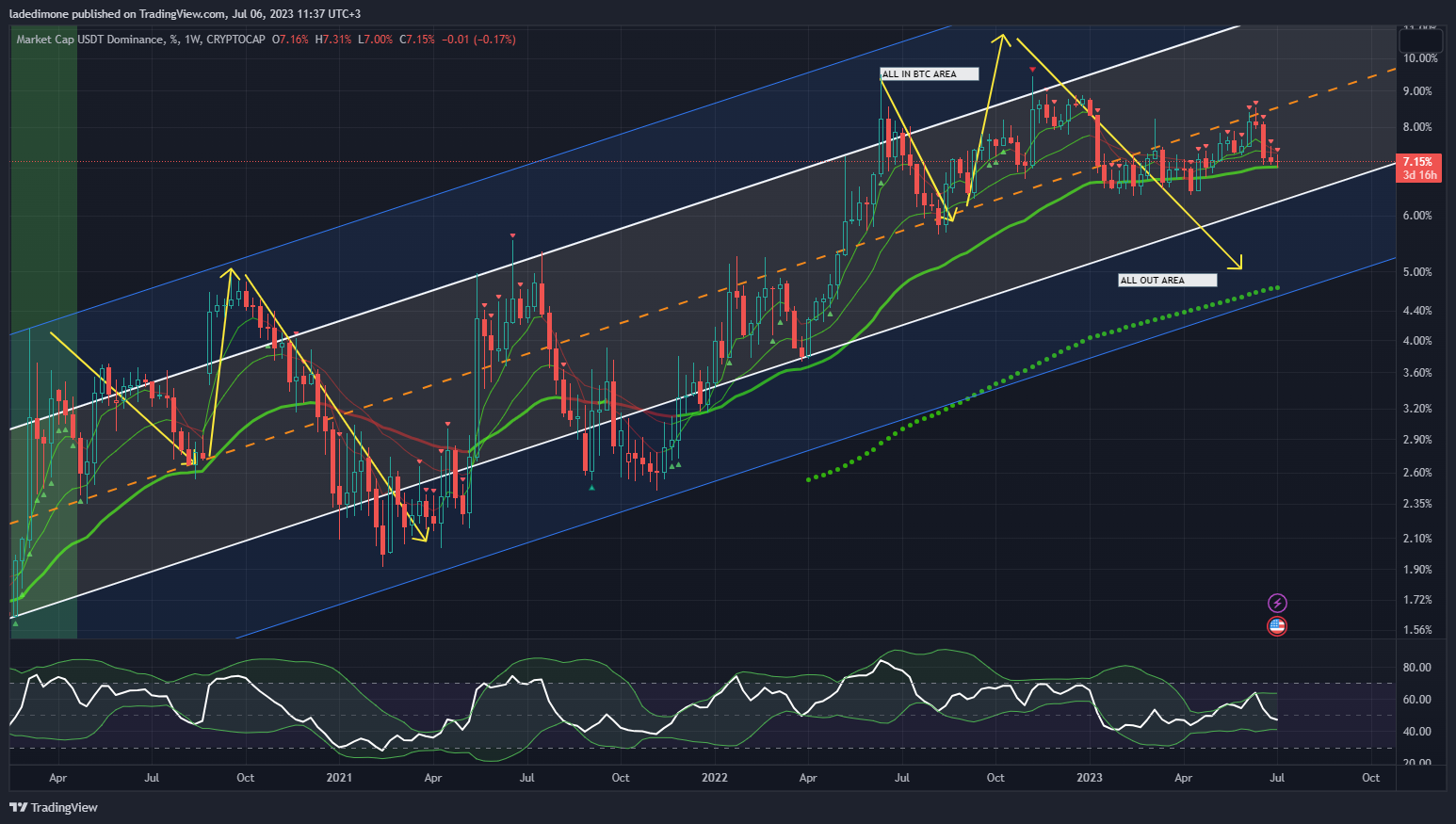Screen dimensions: 1456x824
Task: Click the 60.00 oscillator scale label
Action: click(1417, 700)
